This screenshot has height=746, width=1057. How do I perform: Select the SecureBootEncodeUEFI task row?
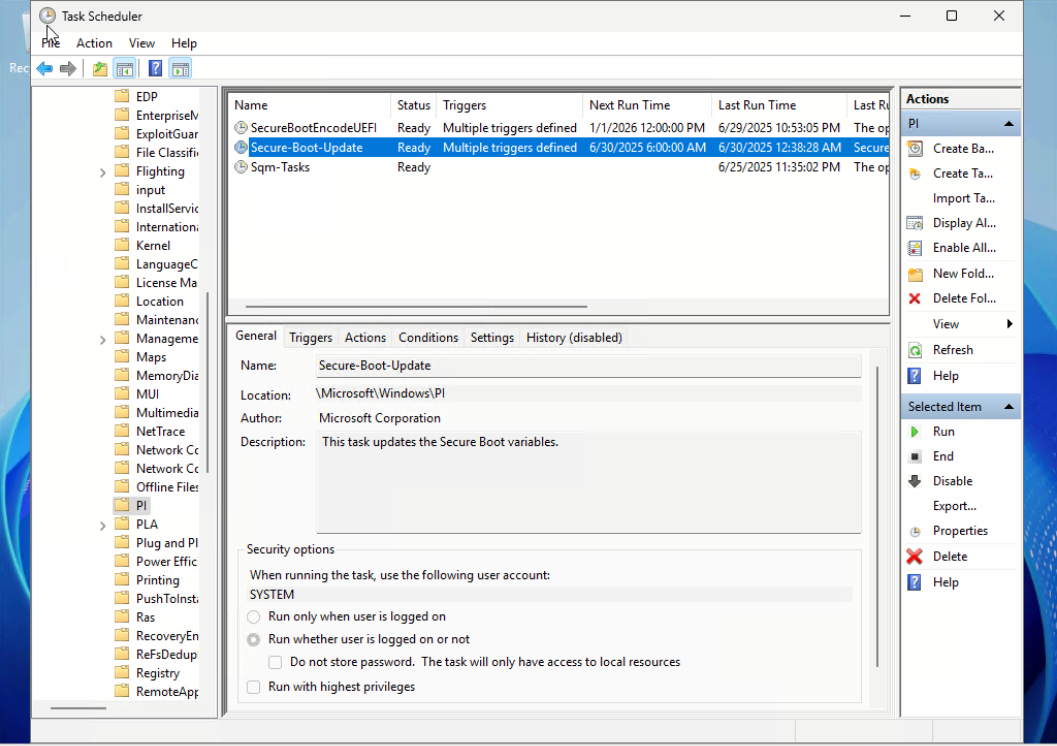pyautogui.click(x=312, y=128)
